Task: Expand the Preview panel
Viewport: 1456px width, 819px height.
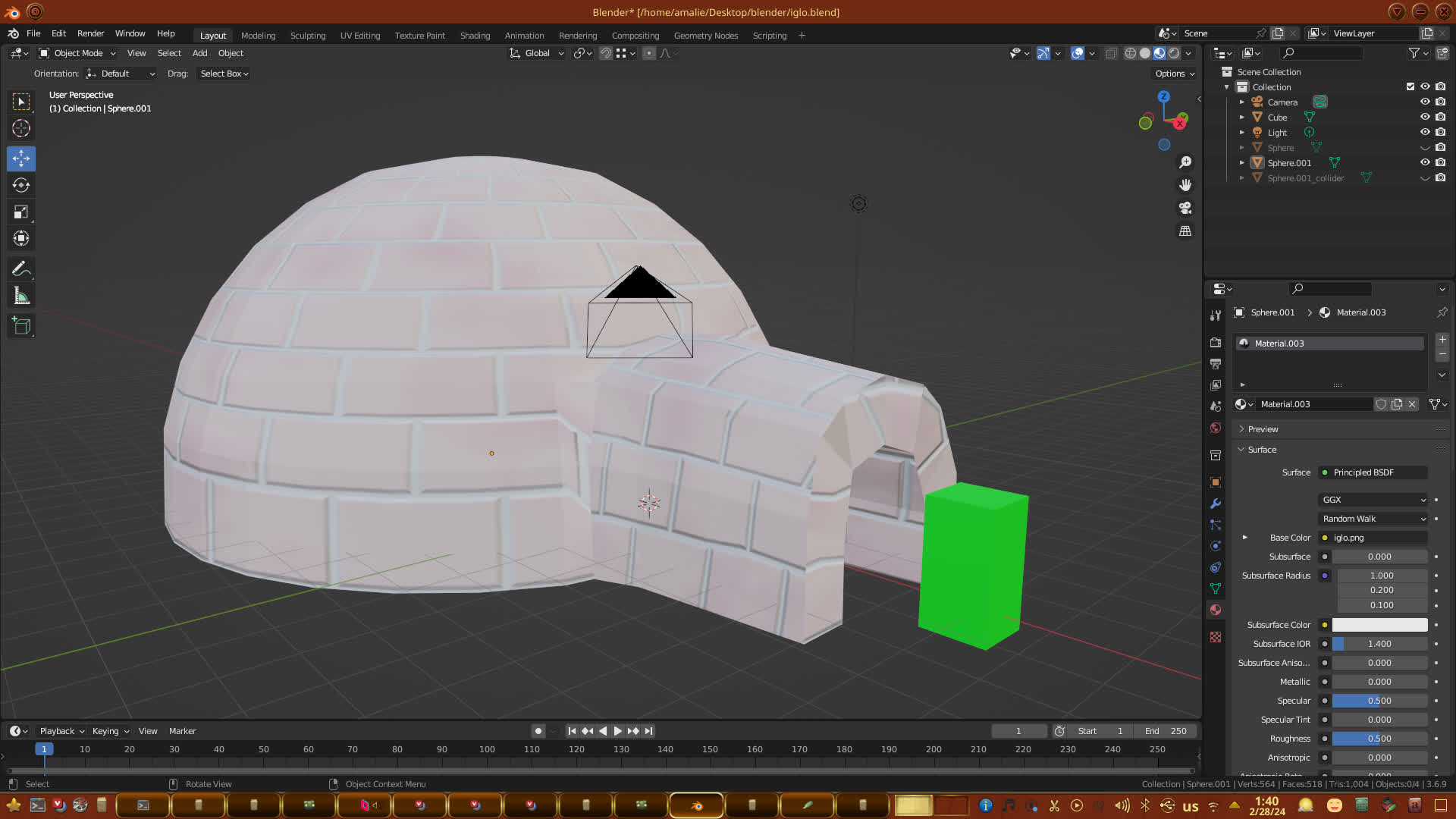Action: [1263, 429]
